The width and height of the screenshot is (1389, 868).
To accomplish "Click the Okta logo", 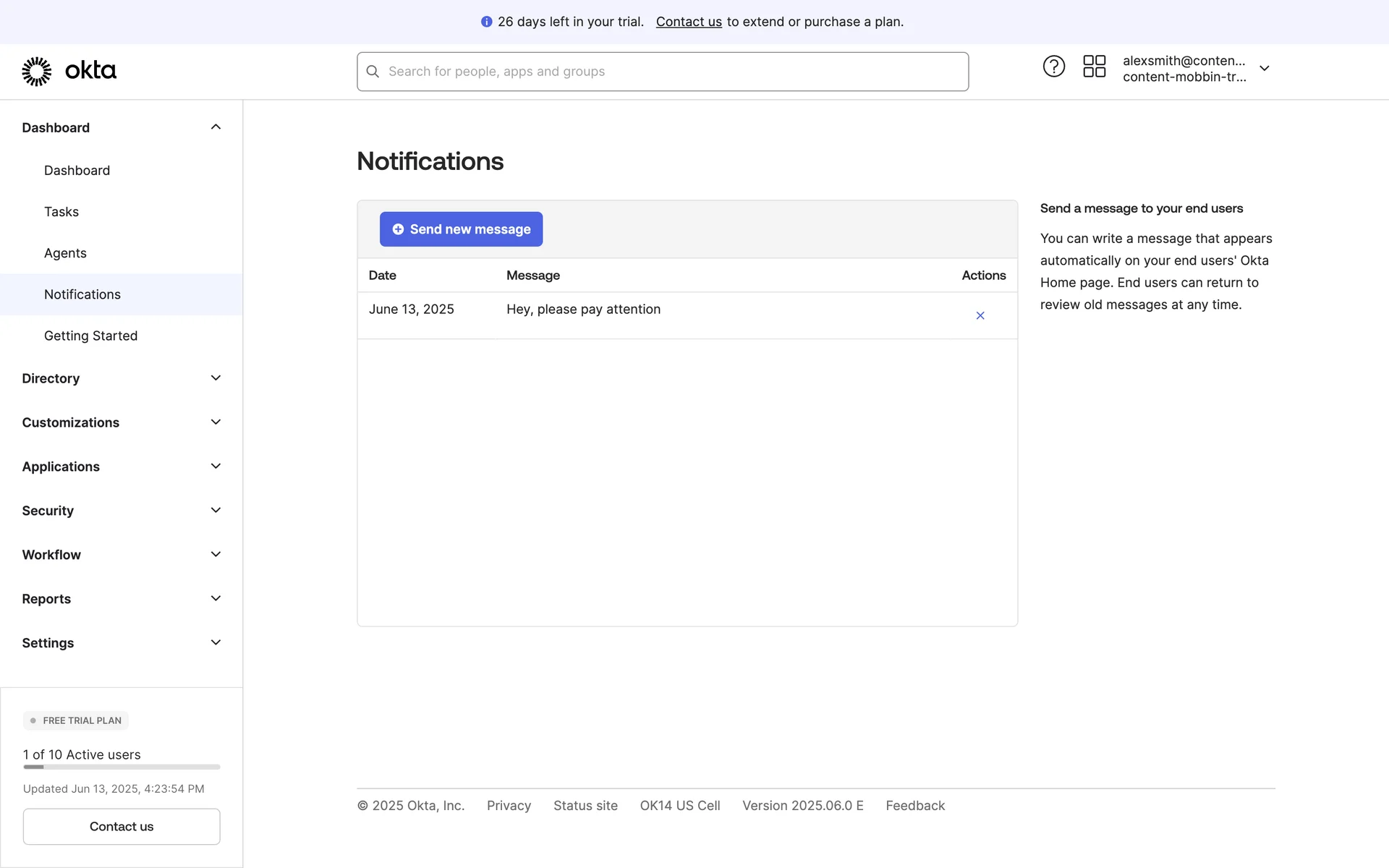I will pyautogui.click(x=69, y=71).
